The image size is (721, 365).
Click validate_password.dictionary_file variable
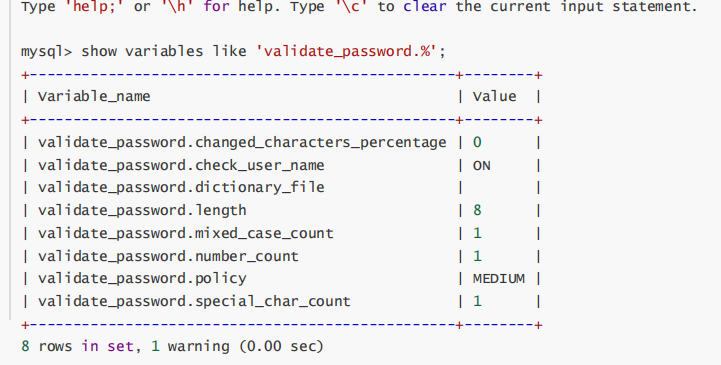181,188
